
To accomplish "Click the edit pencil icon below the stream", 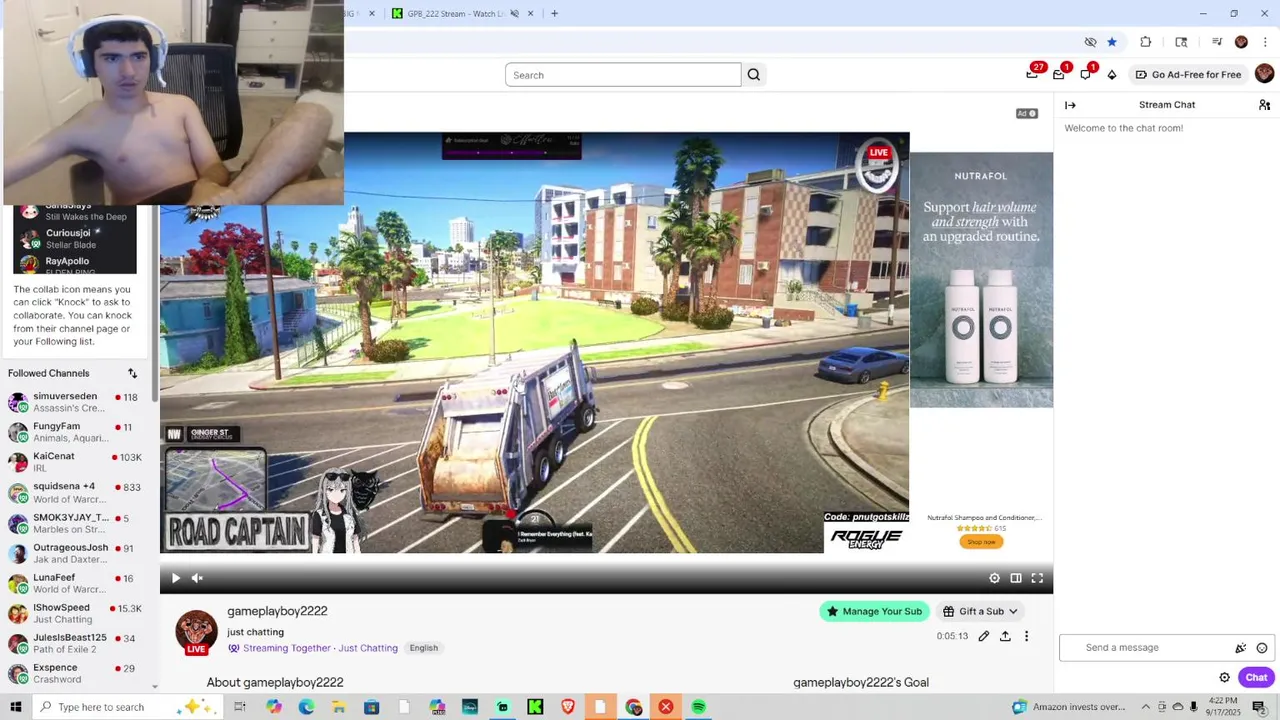I will pos(984,636).
